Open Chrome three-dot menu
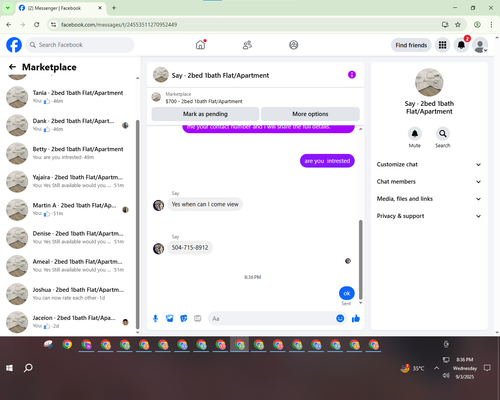Viewport: 500px width, 400px height. (x=491, y=24)
